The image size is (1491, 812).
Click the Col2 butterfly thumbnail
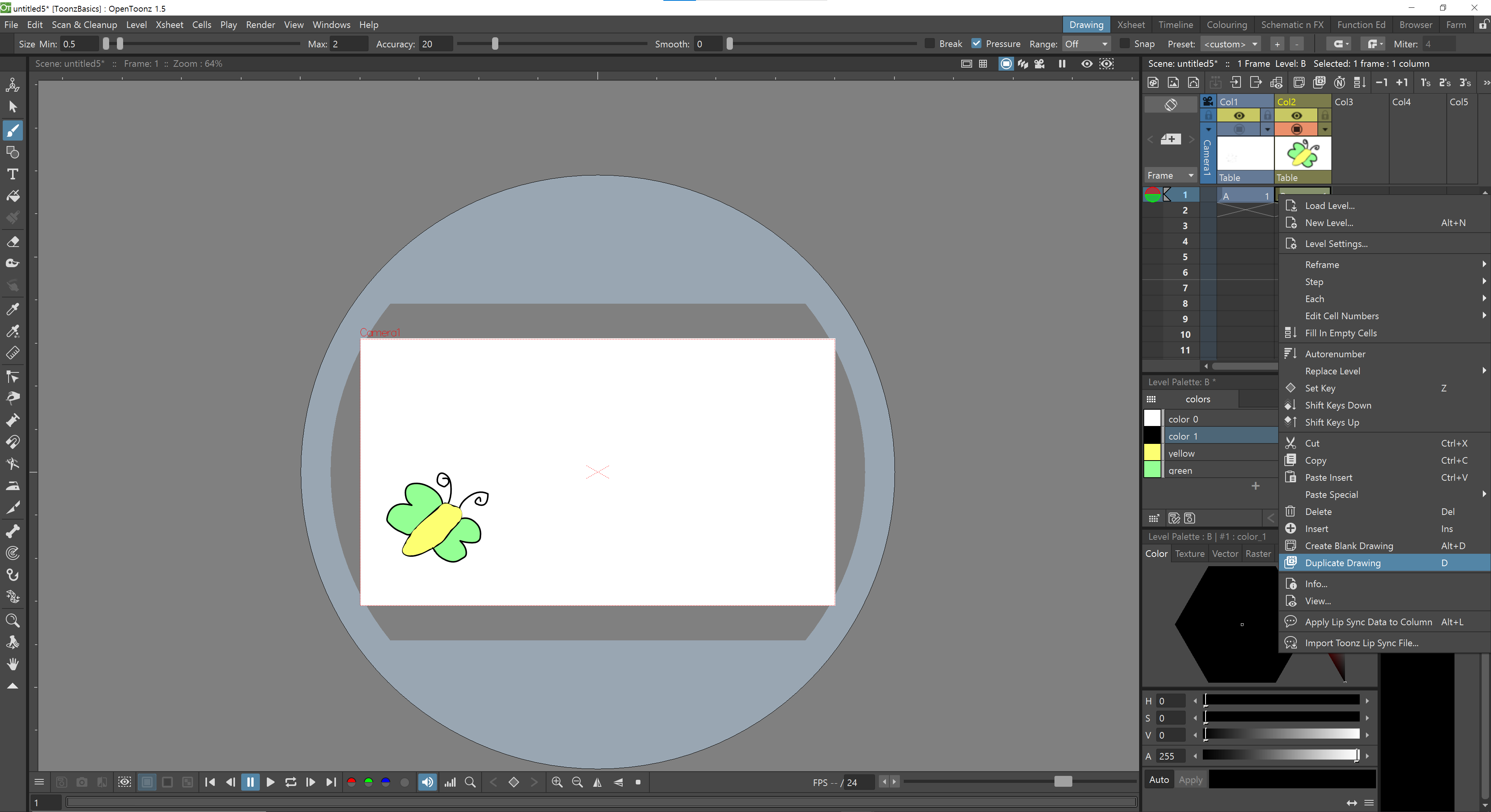pyautogui.click(x=1302, y=153)
